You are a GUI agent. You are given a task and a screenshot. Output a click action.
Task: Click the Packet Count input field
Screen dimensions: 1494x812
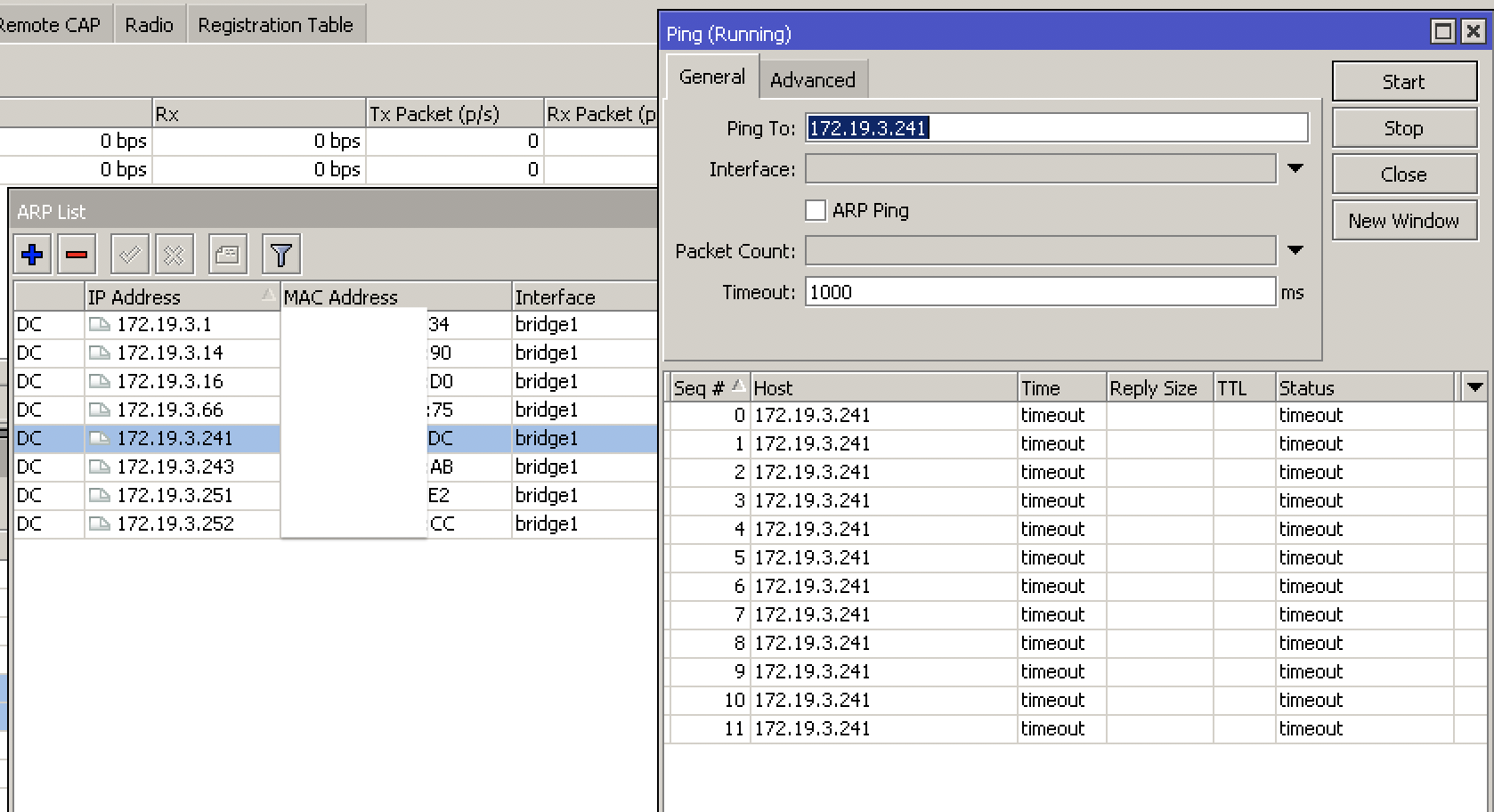click(x=1040, y=251)
